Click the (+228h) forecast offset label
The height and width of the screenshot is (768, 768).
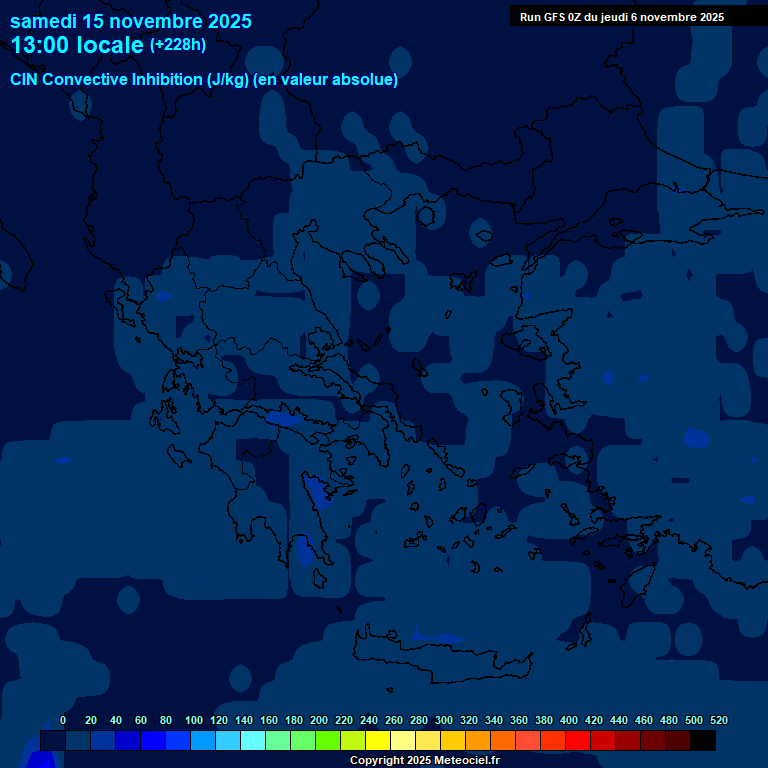tap(178, 44)
